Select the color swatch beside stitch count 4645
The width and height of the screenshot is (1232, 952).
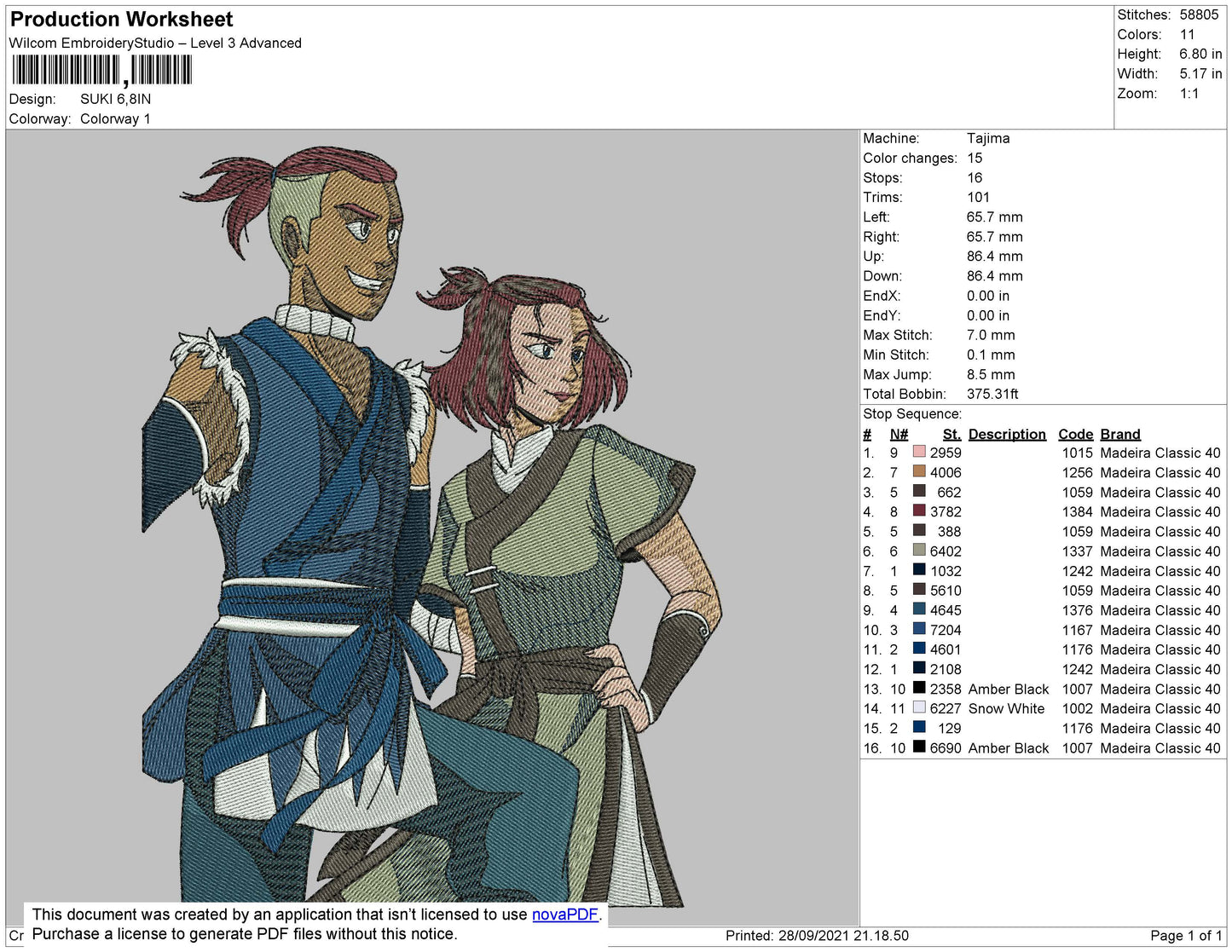[x=919, y=610]
